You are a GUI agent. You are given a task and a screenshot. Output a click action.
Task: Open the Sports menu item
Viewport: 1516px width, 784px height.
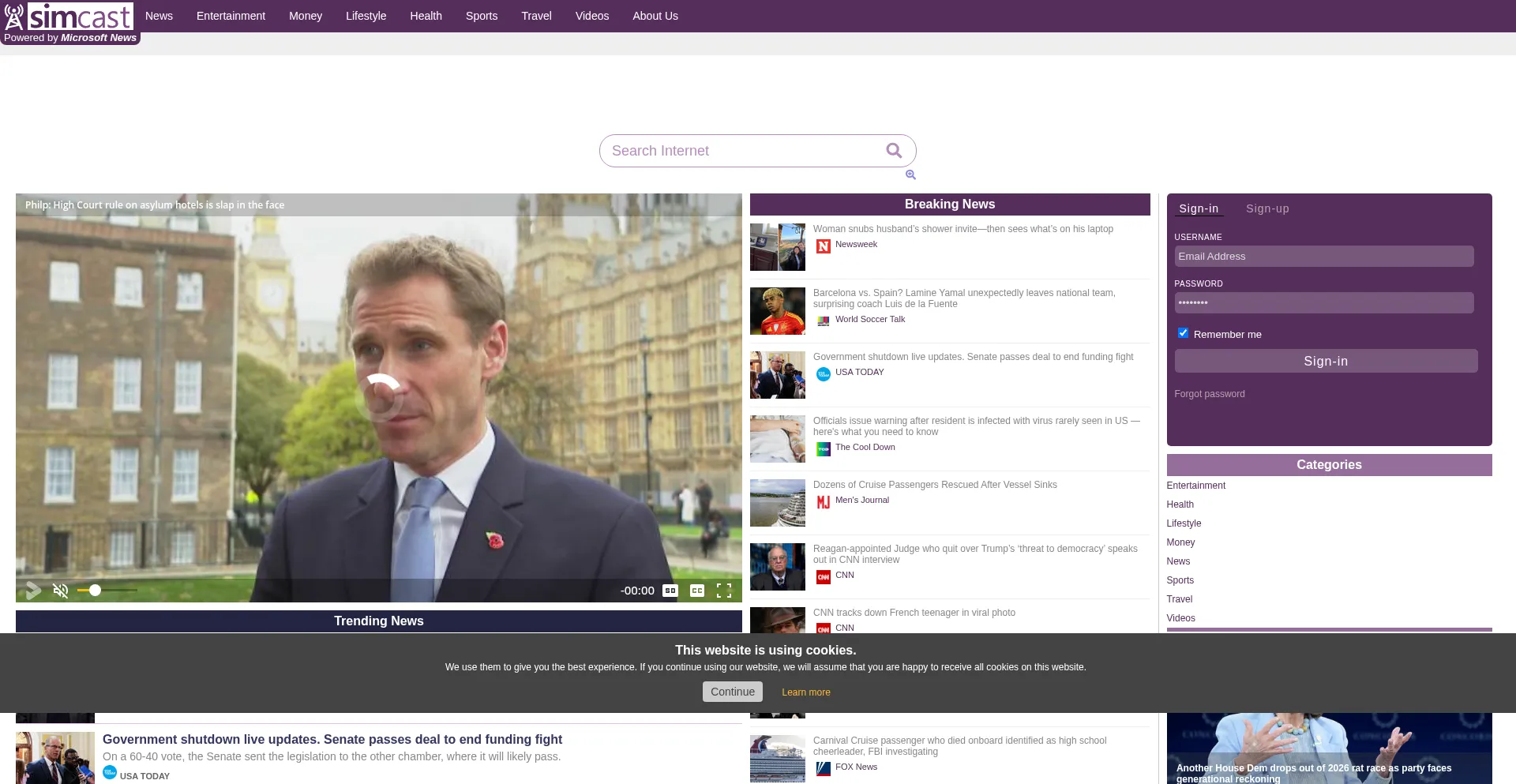481,16
